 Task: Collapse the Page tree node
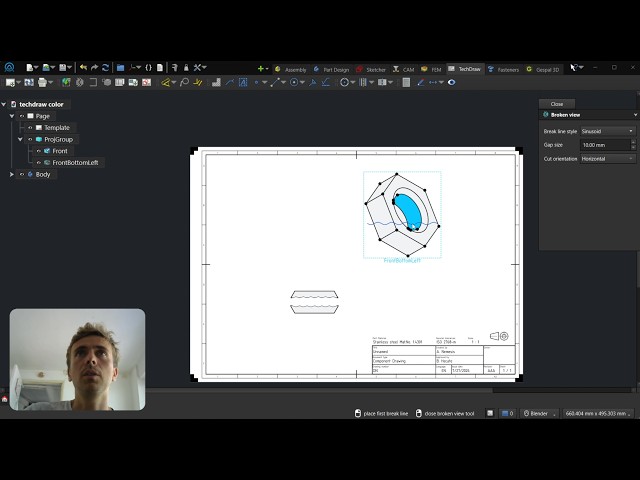(12, 116)
